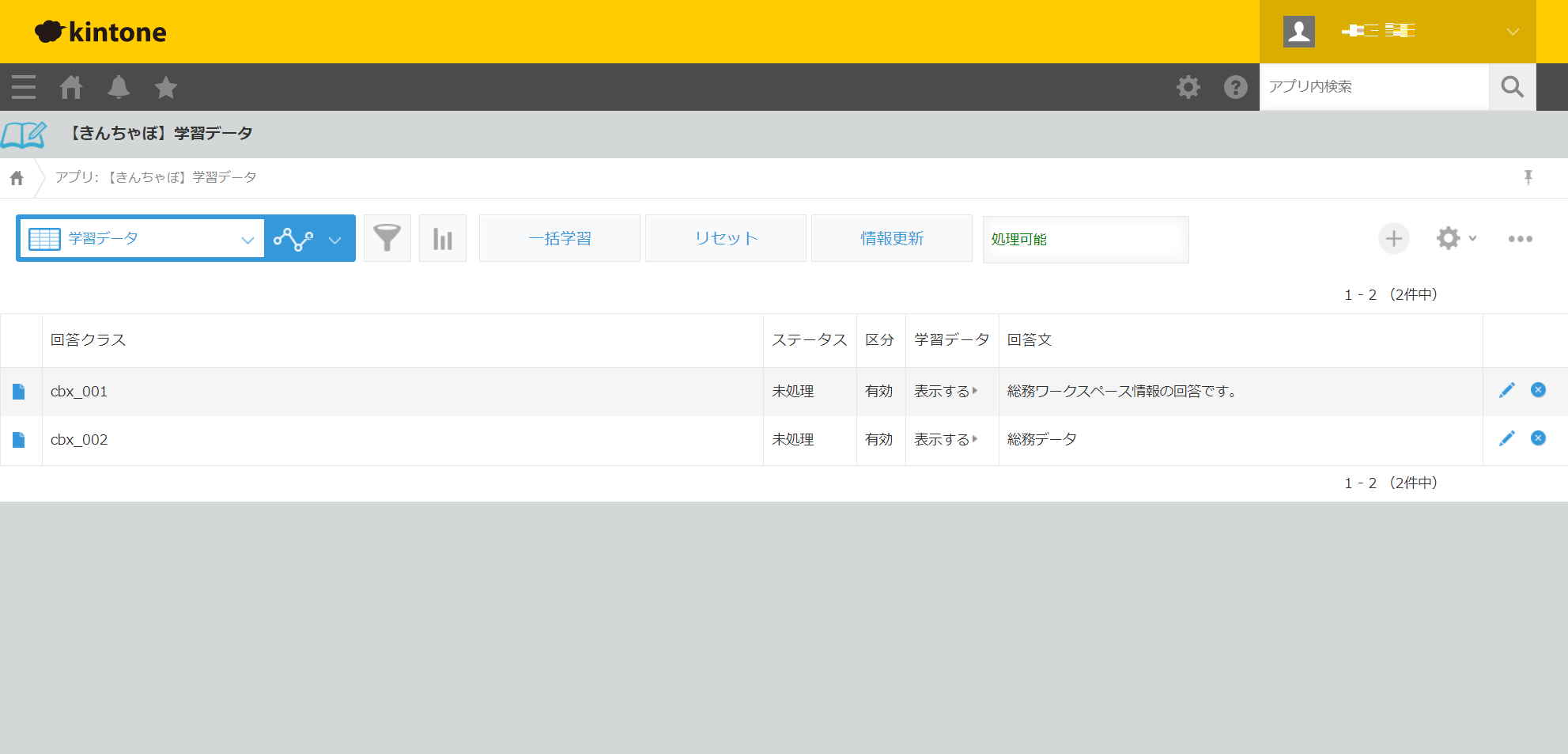Delete the cbx_002 record
The image size is (1568, 754).
coord(1538,438)
